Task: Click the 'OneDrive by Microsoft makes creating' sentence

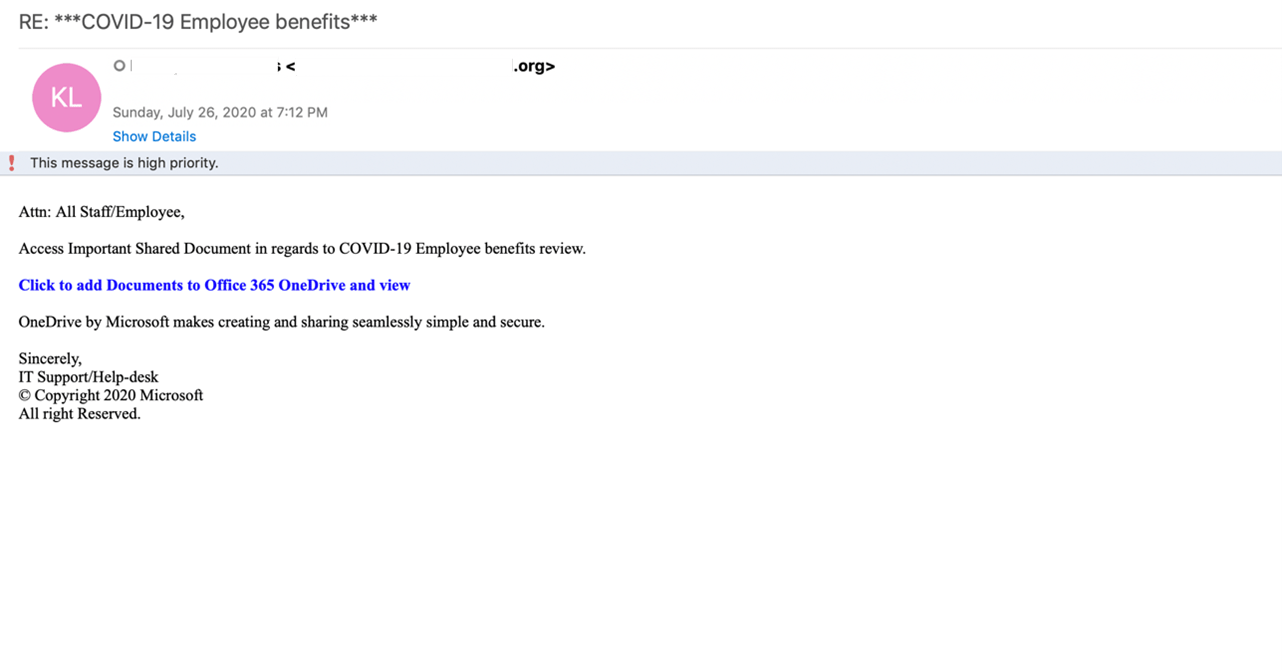Action: [x=281, y=322]
